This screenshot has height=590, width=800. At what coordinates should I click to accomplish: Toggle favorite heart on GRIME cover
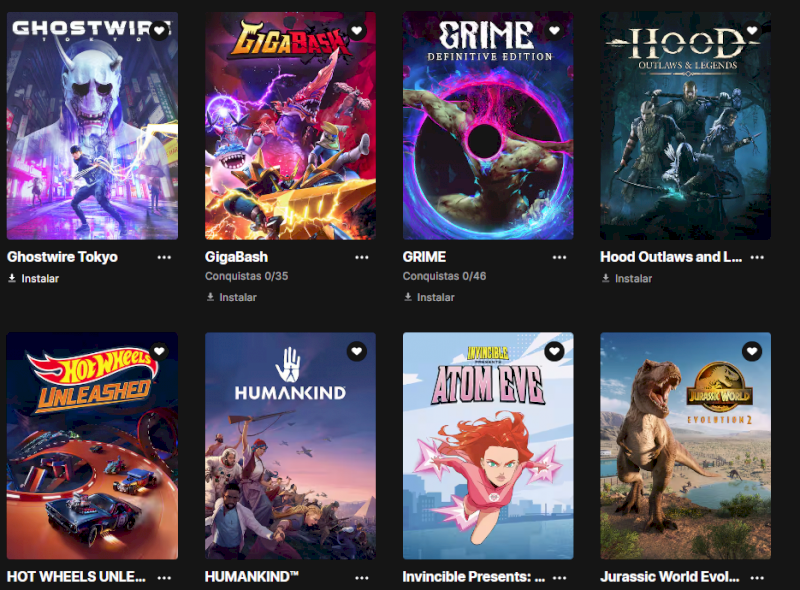coord(555,31)
